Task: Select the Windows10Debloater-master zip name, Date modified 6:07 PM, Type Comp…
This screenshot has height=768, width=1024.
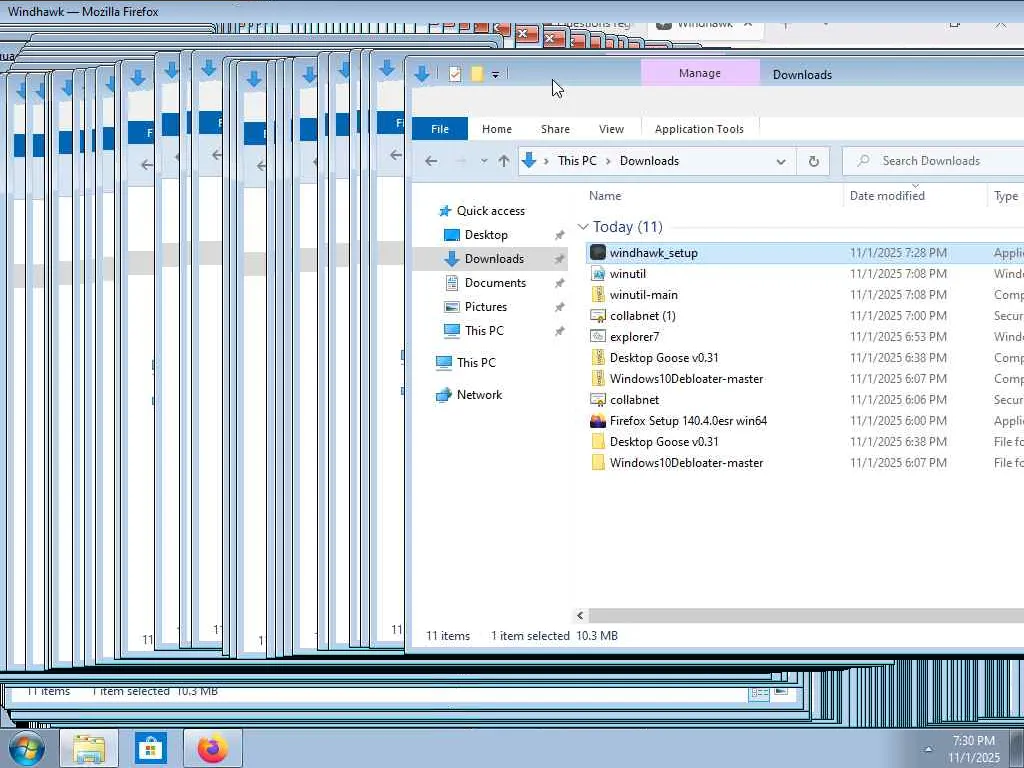Action: pos(686,379)
